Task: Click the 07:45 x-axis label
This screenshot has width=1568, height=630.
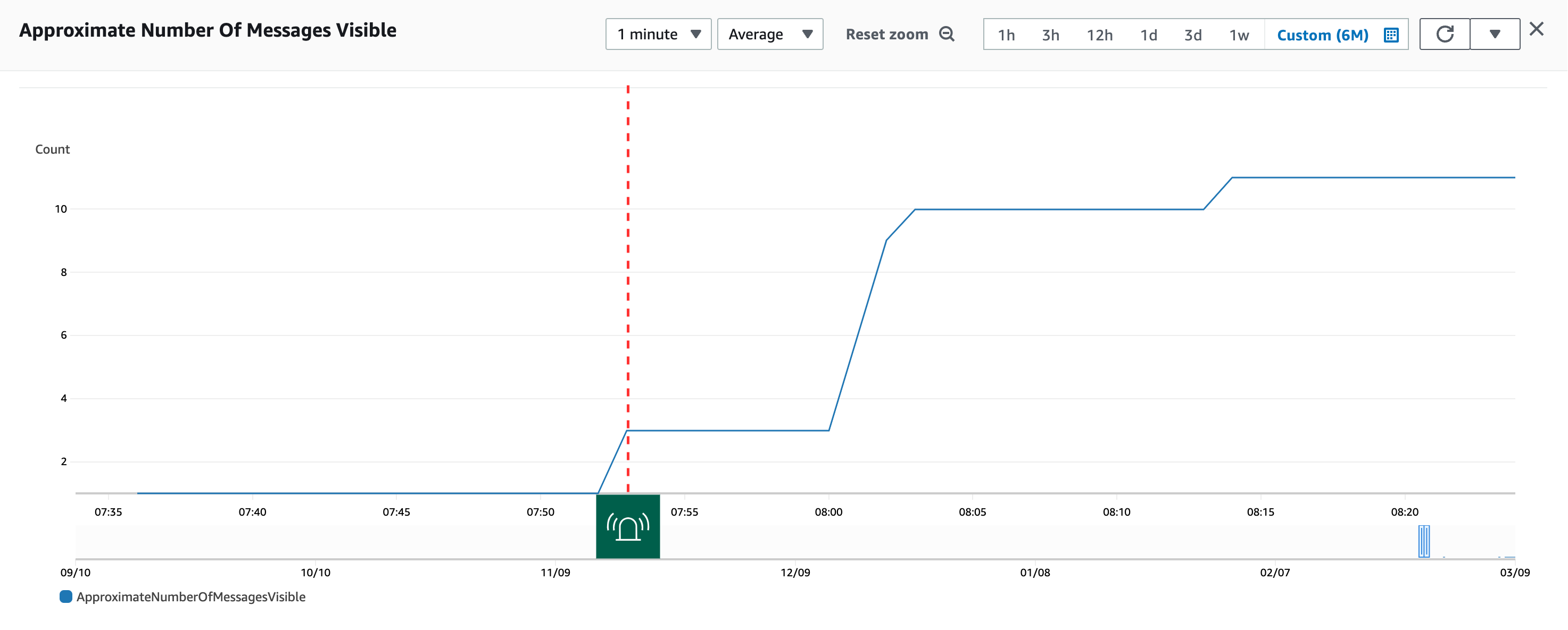Action: click(x=396, y=512)
